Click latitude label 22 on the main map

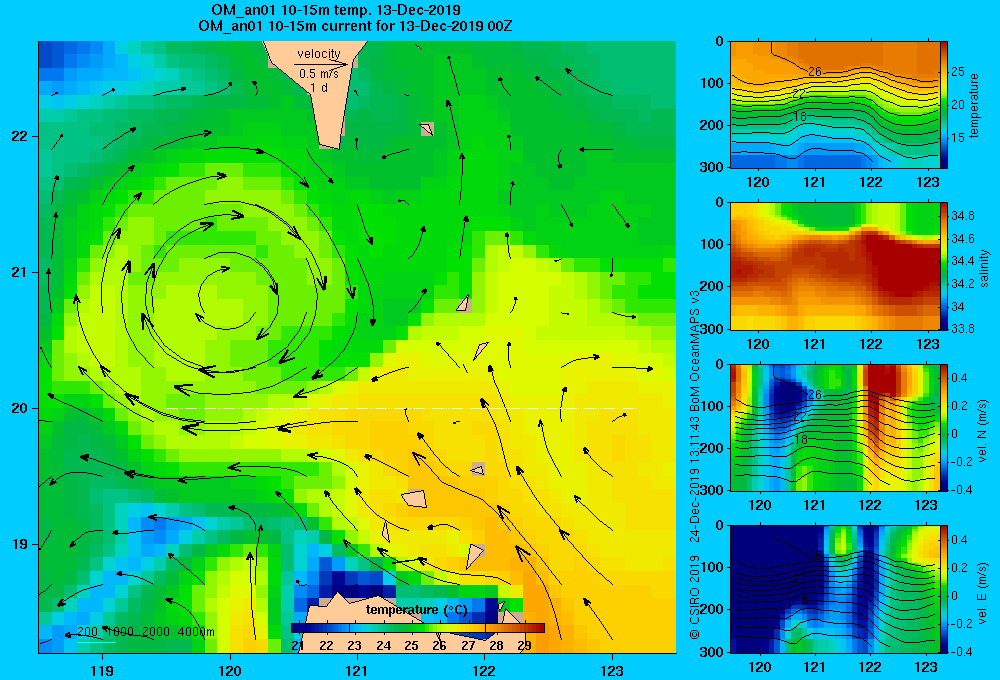(19, 136)
